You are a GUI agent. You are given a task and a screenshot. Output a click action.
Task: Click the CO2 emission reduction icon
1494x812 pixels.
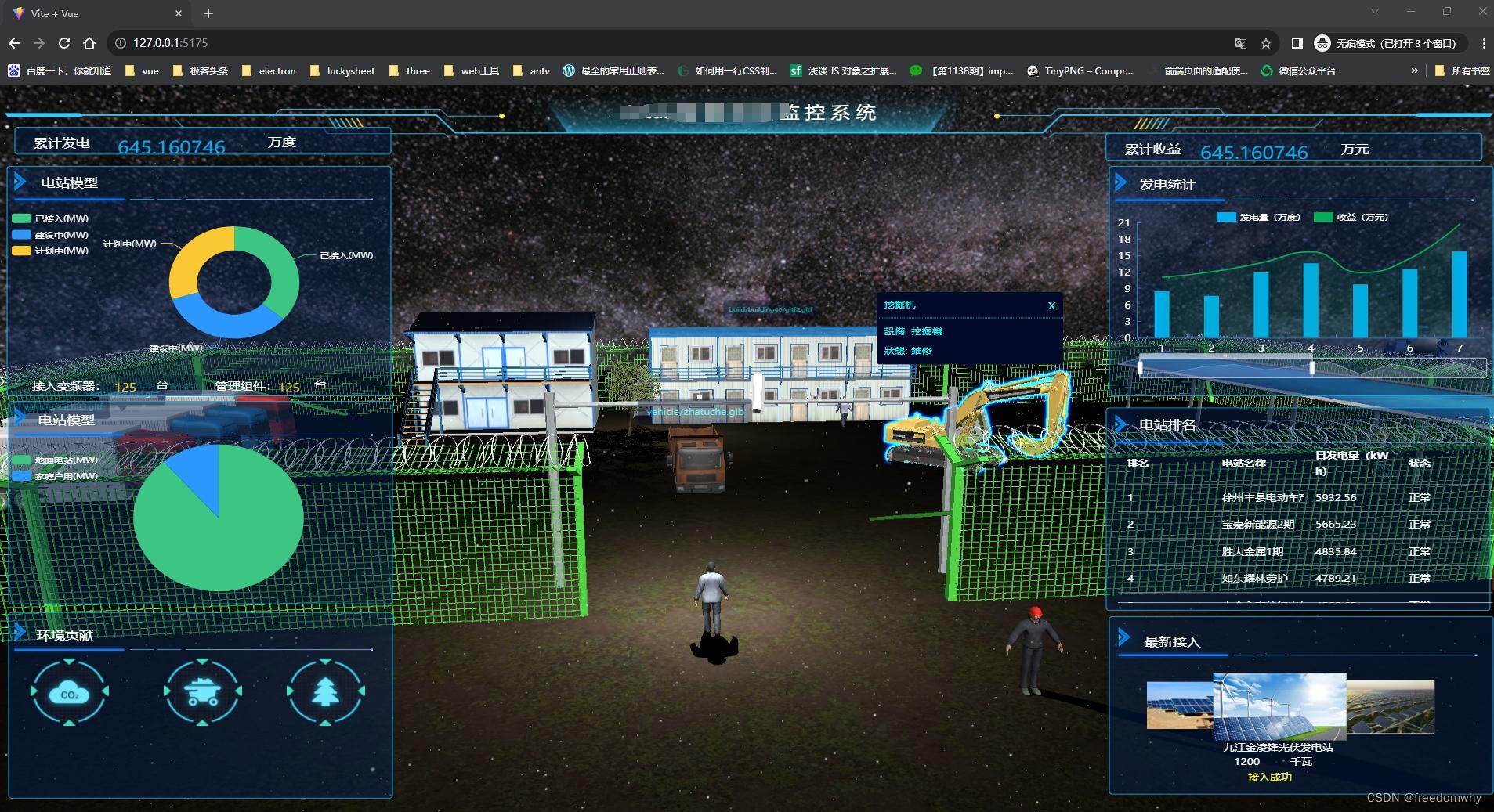pyautogui.click(x=69, y=692)
